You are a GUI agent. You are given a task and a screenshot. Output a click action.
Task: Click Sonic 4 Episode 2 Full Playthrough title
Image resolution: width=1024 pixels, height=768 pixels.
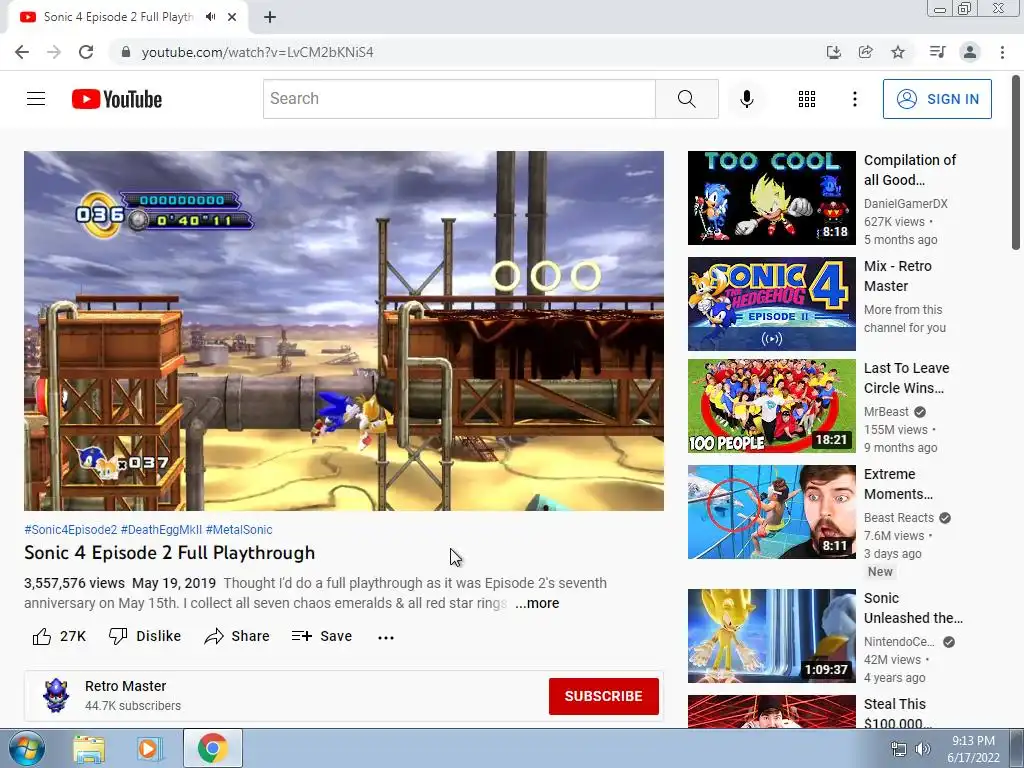170,553
